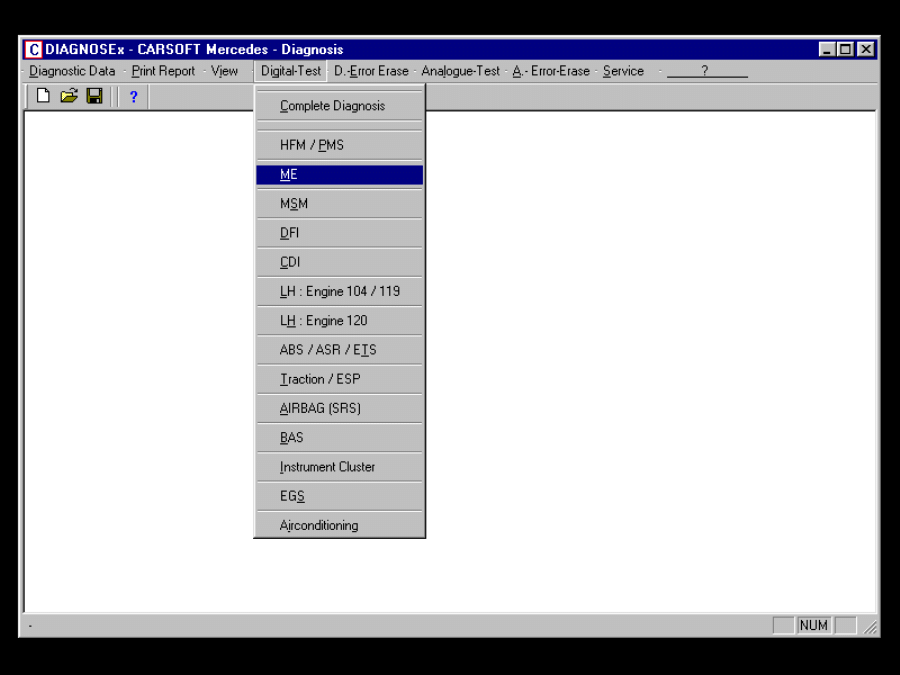Click the New document toolbar icon
Image resolution: width=900 pixels, height=675 pixels.
43,96
